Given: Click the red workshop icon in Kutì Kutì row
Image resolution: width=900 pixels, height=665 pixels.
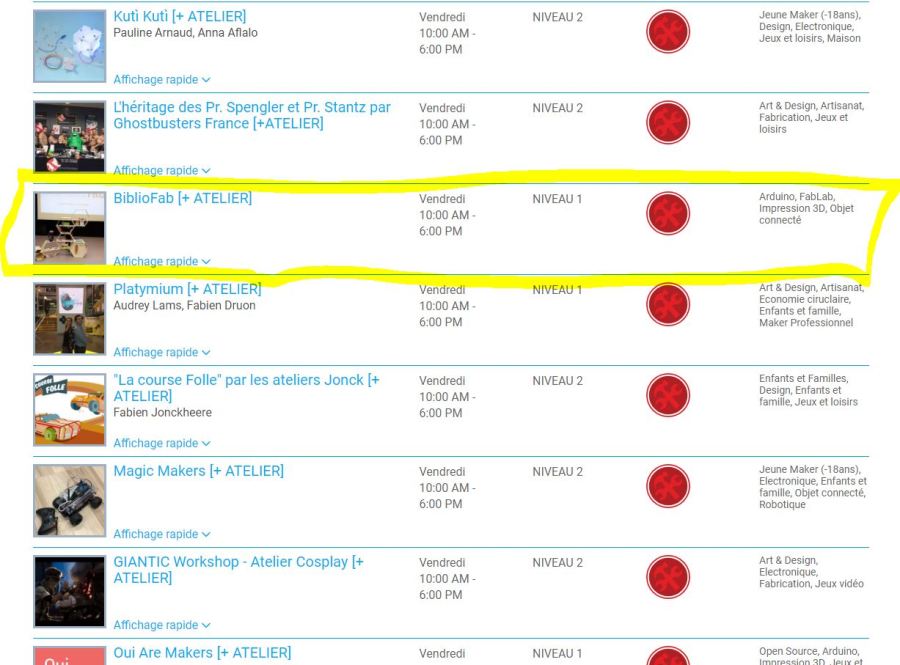Looking at the screenshot, I should pyautogui.click(x=667, y=32).
